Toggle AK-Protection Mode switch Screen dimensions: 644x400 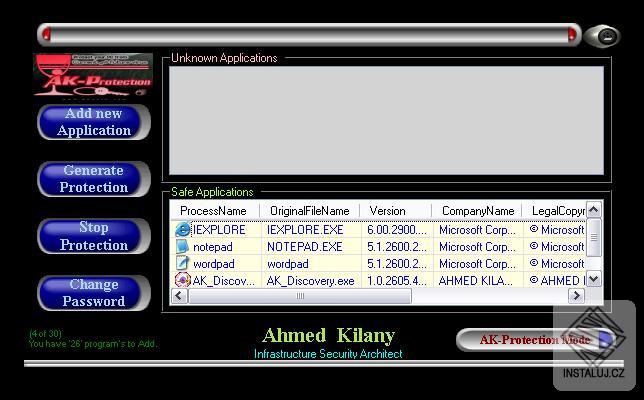pyautogui.click(x=535, y=340)
